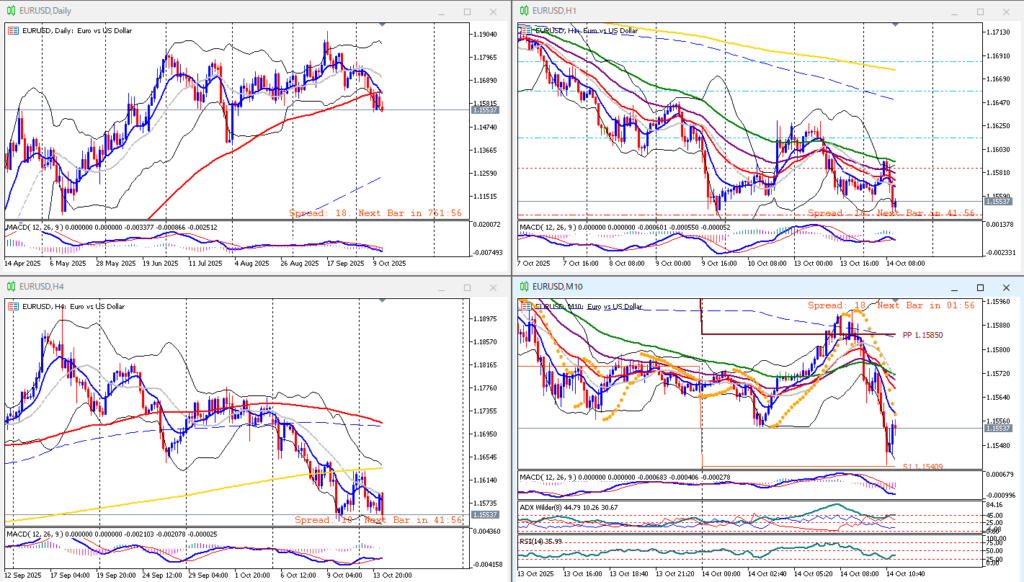This screenshot has width=1024, height=582.
Task: Open the one-click trading icon in Daily chart
Action: point(12,31)
